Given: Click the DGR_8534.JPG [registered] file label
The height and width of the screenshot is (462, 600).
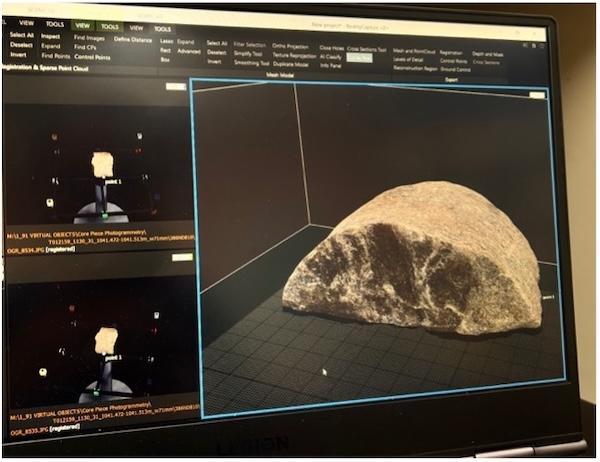Looking at the screenshot, I should [x=41, y=250].
